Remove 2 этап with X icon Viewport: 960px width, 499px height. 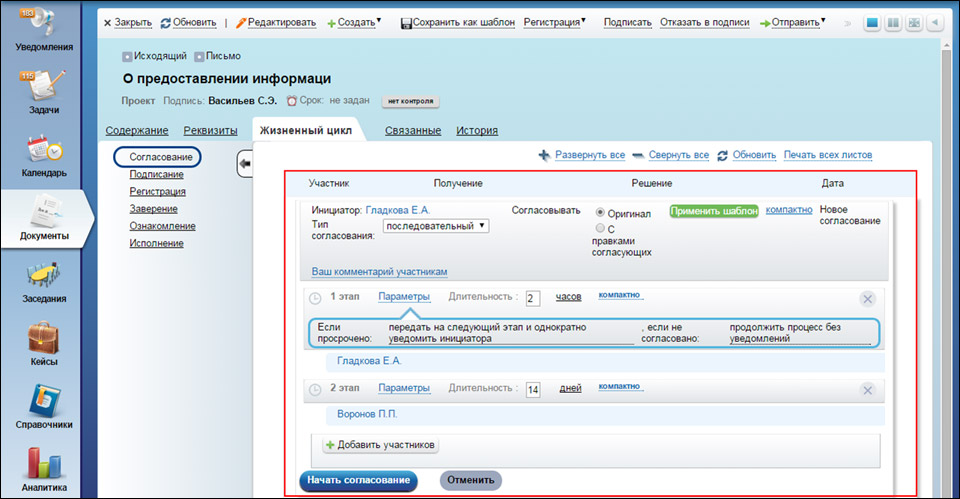[x=868, y=390]
